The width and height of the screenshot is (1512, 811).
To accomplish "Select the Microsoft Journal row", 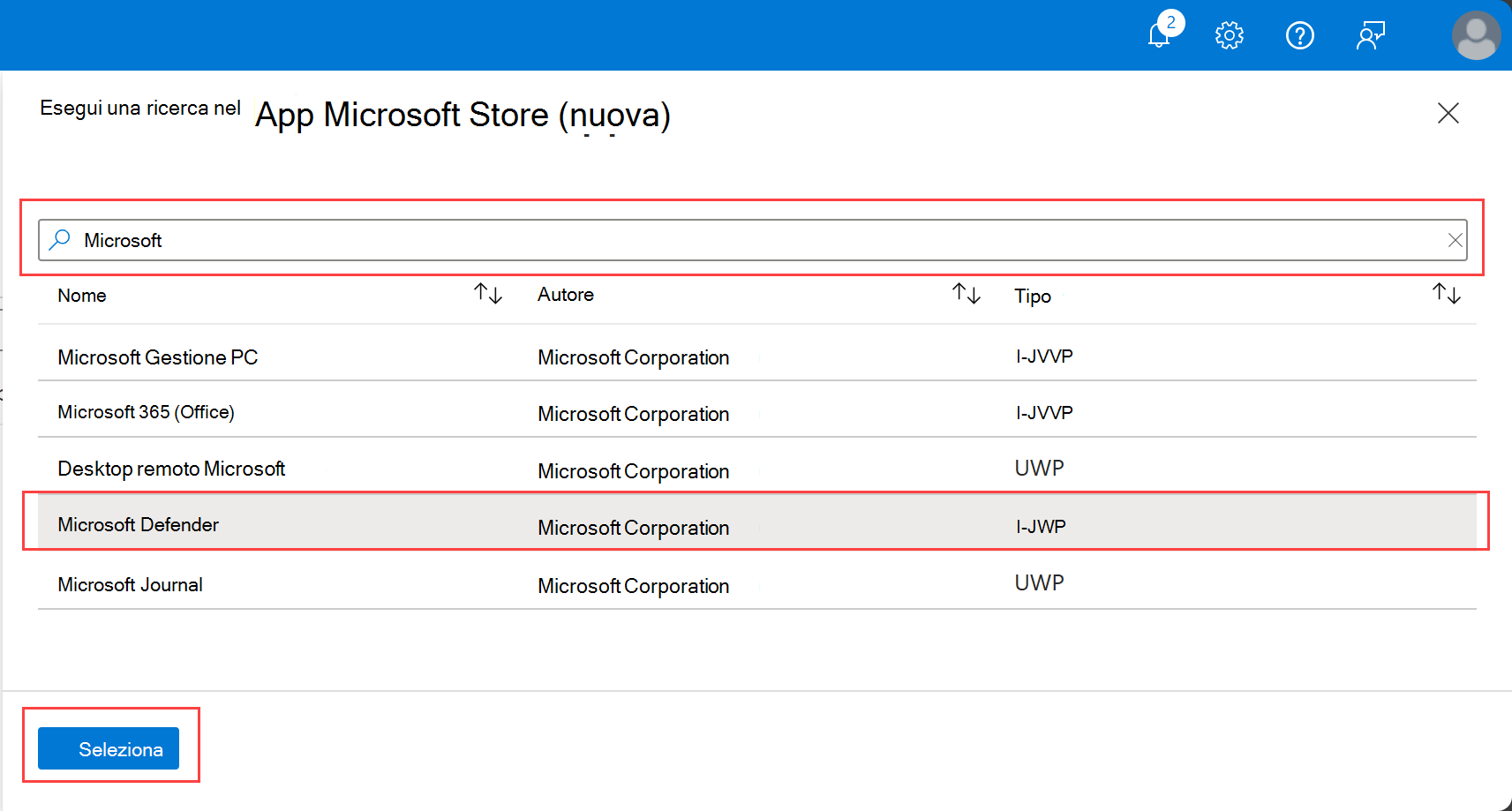I will point(757,581).
